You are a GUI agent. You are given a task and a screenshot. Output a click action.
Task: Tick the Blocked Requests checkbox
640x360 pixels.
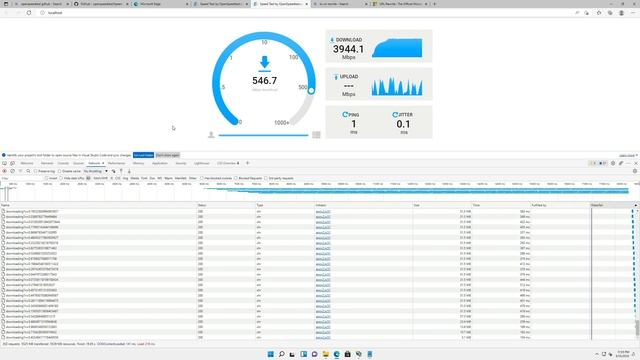(236, 178)
